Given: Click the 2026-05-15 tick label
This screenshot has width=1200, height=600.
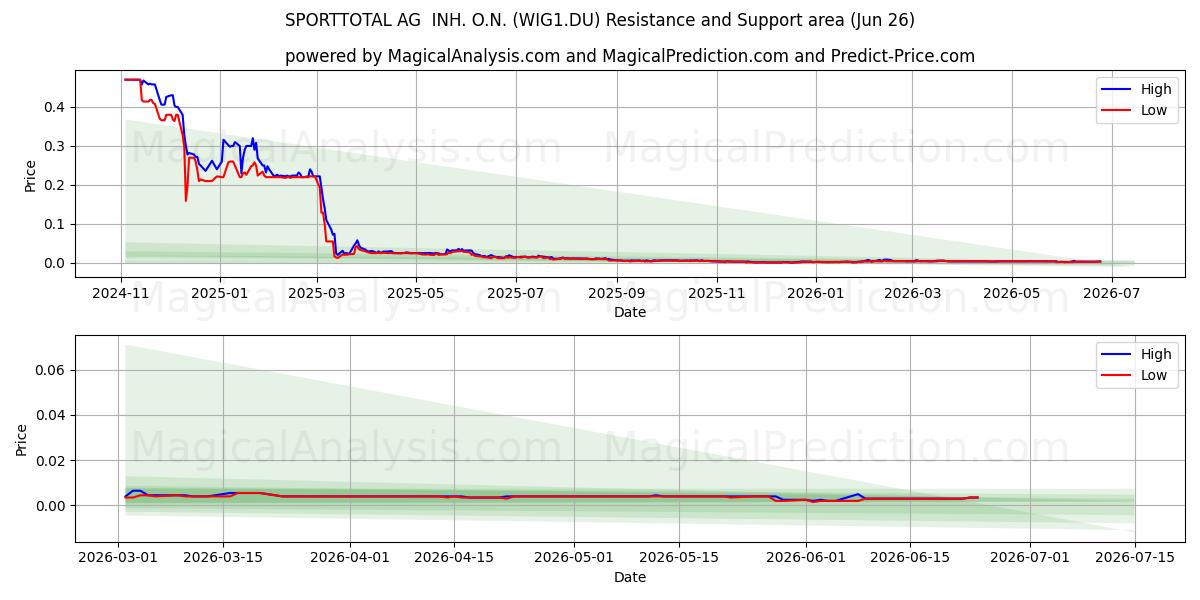Looking at the screenshot, I should click(678, 558).
